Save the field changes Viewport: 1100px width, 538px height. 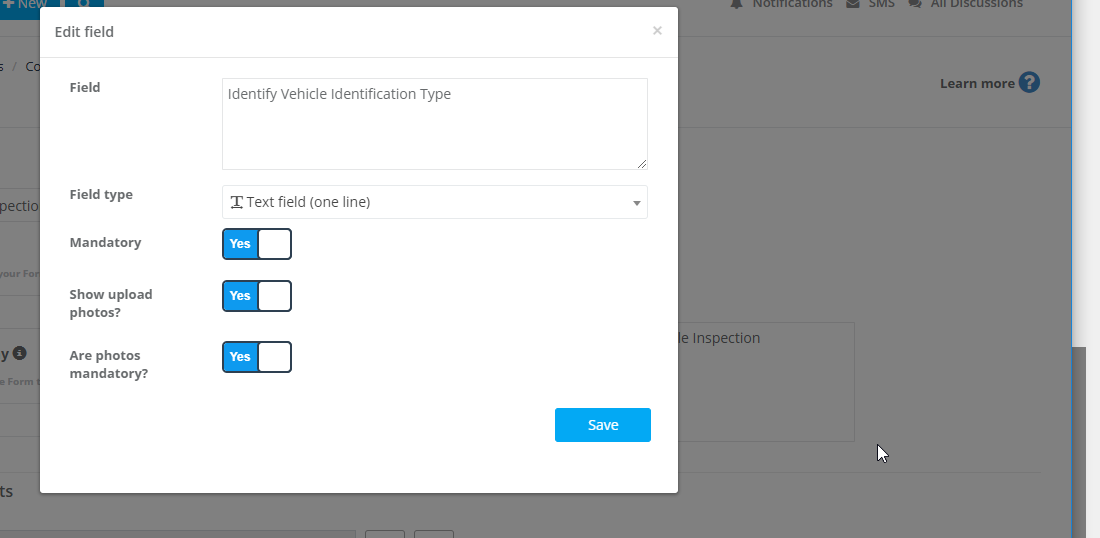pos(603,425)
